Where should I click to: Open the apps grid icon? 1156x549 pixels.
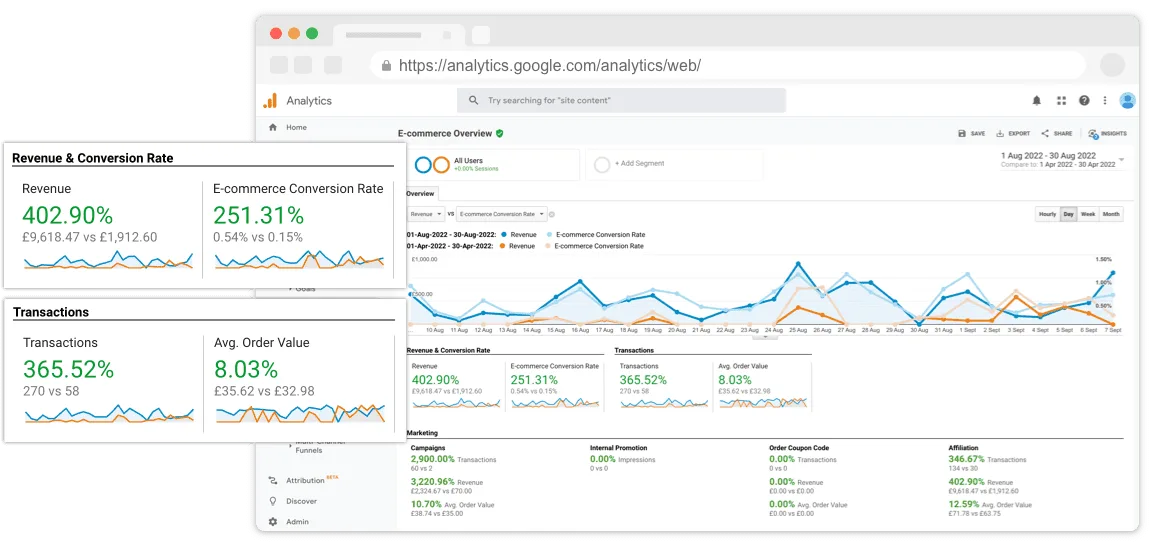1062,100
